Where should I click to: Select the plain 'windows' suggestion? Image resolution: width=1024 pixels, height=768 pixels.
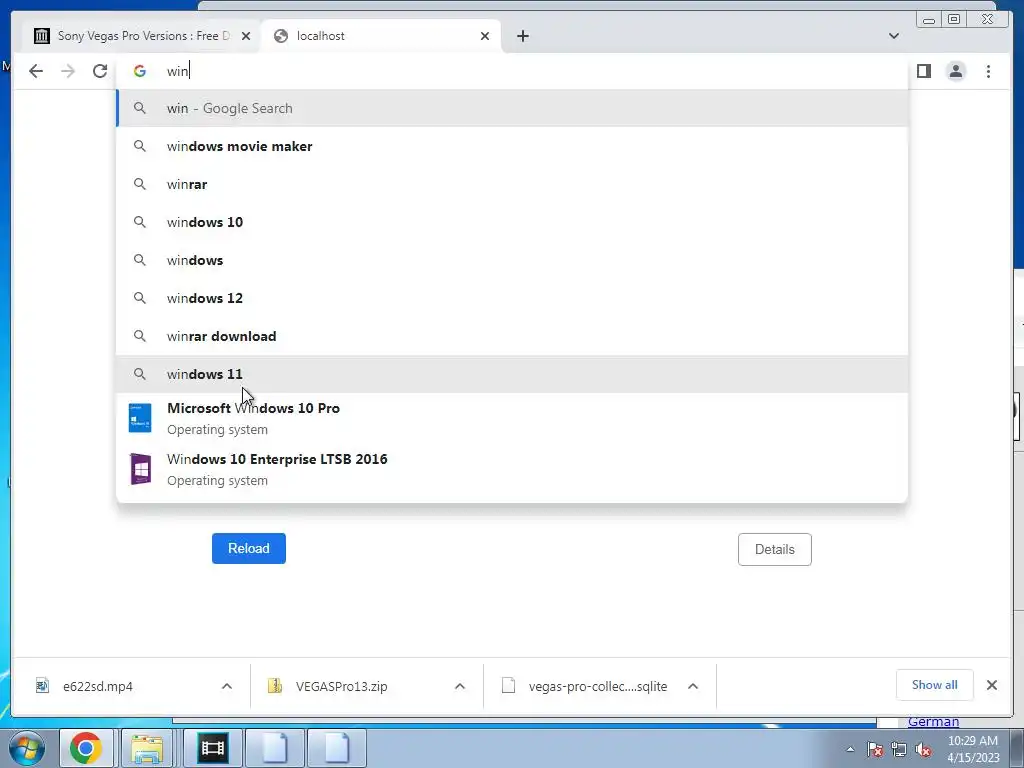[x=512, y=260]
